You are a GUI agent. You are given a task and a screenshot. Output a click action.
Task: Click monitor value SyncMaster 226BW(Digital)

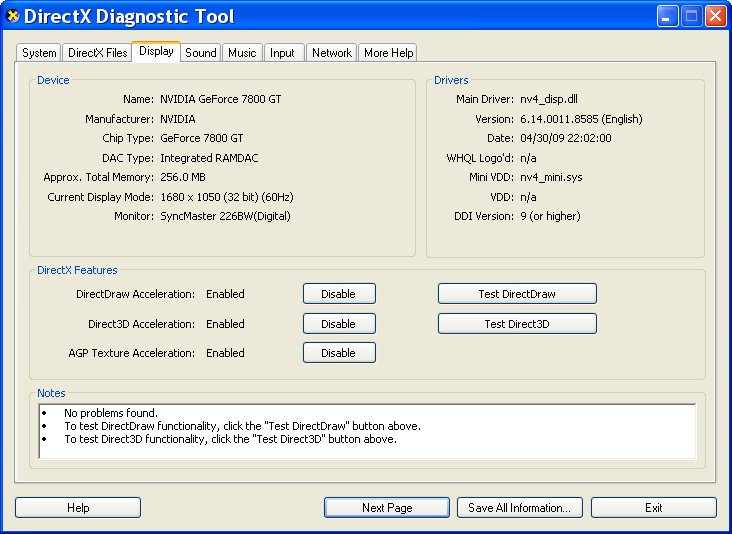click(225, 216)
